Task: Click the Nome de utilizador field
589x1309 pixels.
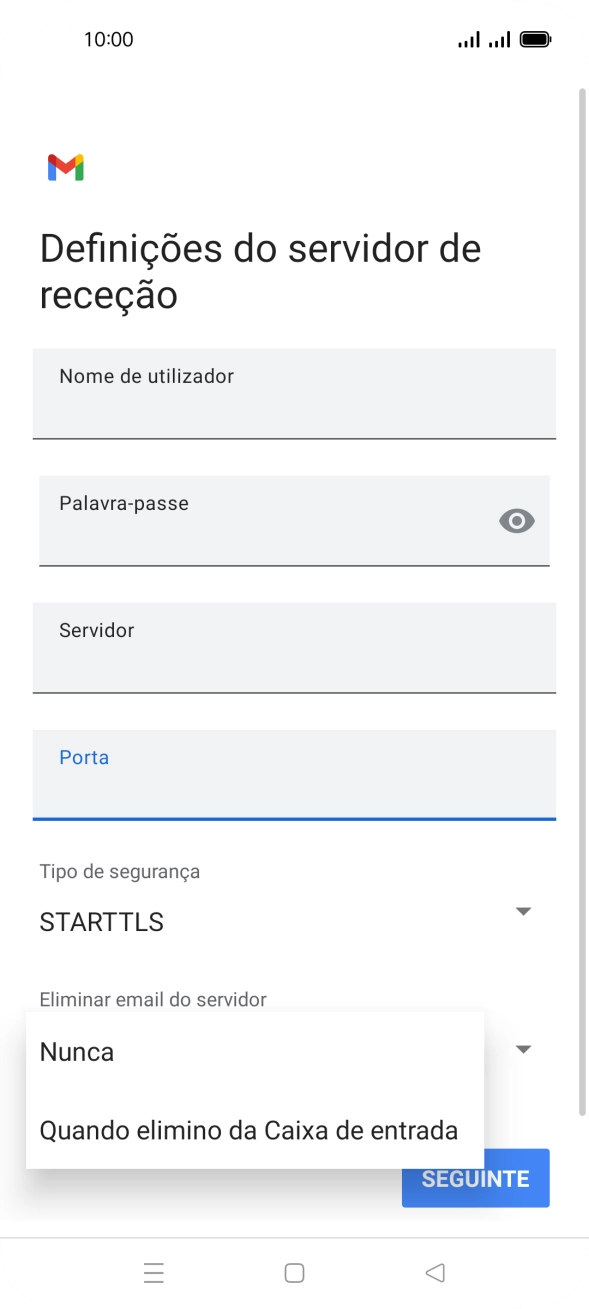Action: click(x=294, y=394)
